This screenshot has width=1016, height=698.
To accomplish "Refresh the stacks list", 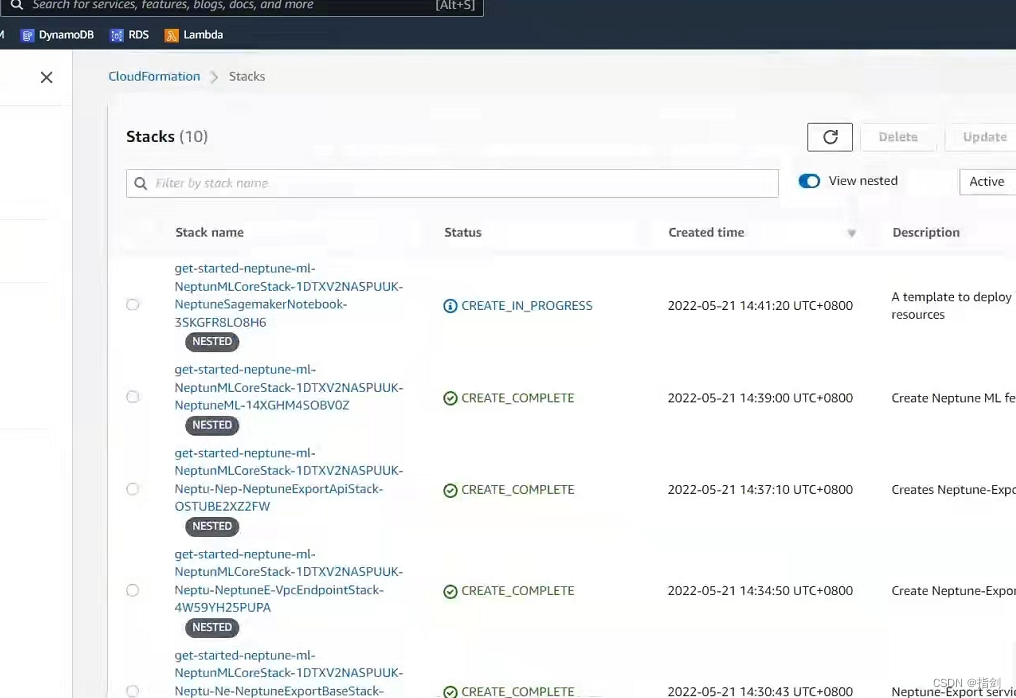I will pos(829,137).
